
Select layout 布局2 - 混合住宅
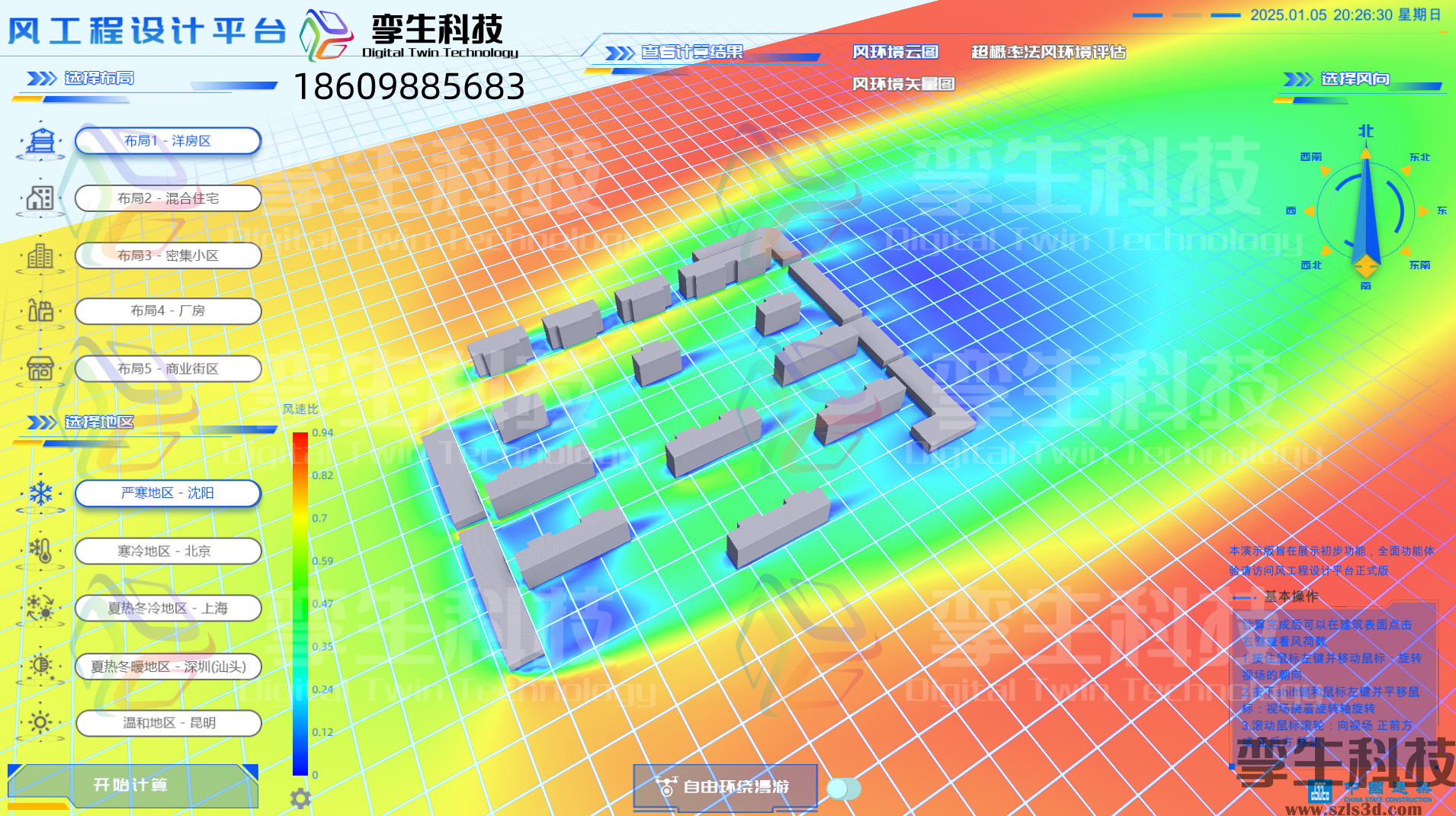click(168, 198)
